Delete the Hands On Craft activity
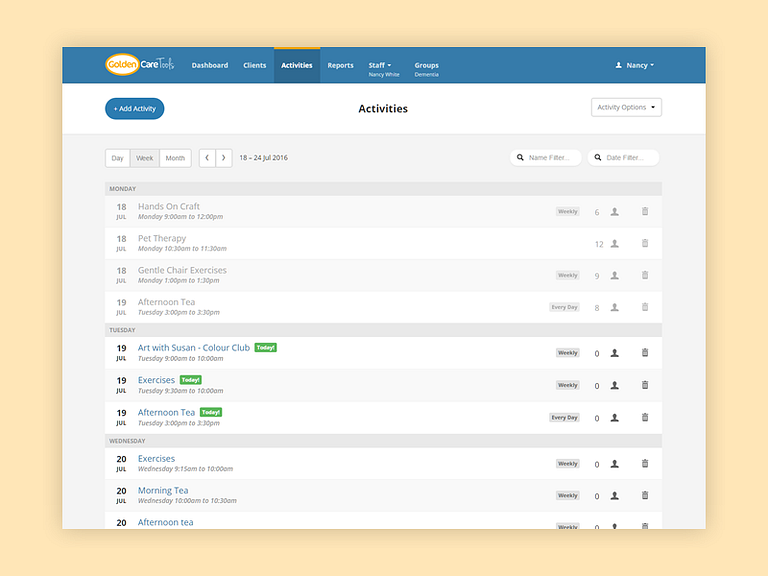 point(645,211)
